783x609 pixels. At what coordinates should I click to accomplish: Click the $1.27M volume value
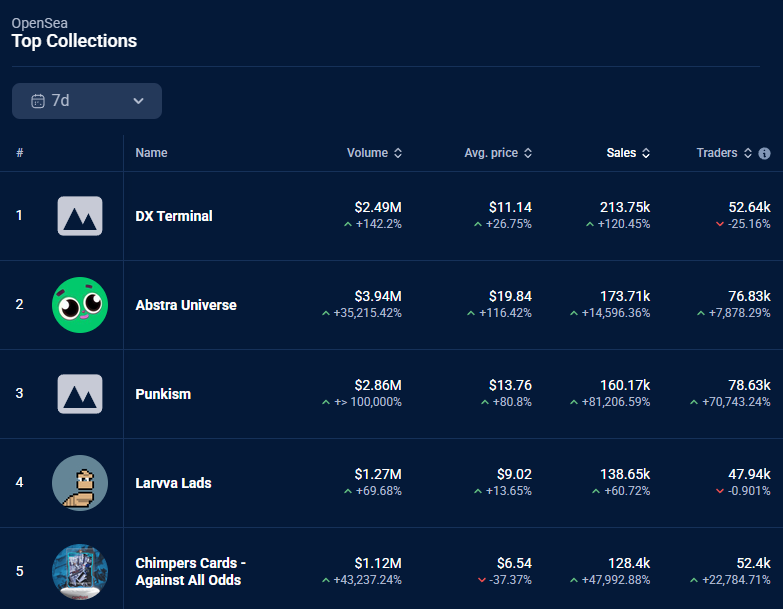[x=378, y=474]
